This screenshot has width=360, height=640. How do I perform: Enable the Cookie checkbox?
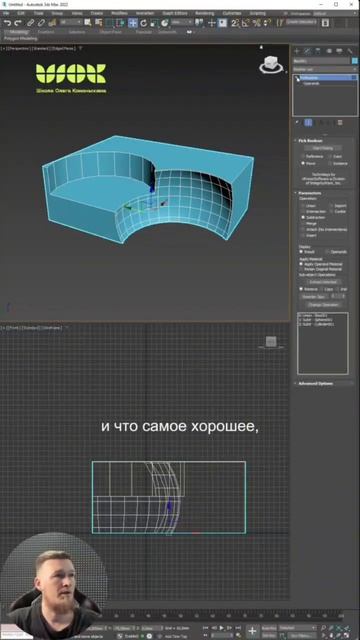[x=338, y=211]
